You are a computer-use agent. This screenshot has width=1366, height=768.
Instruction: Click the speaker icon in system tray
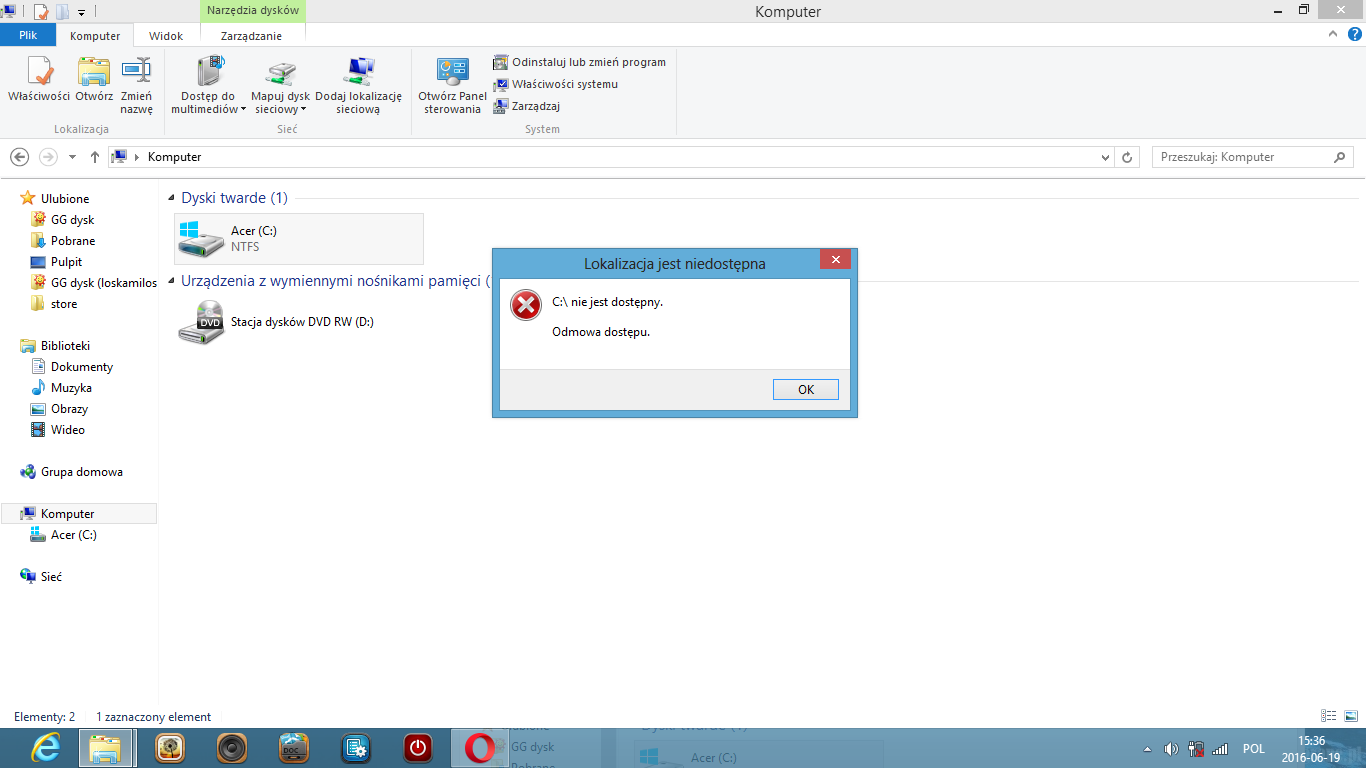tap(1172, 748)
